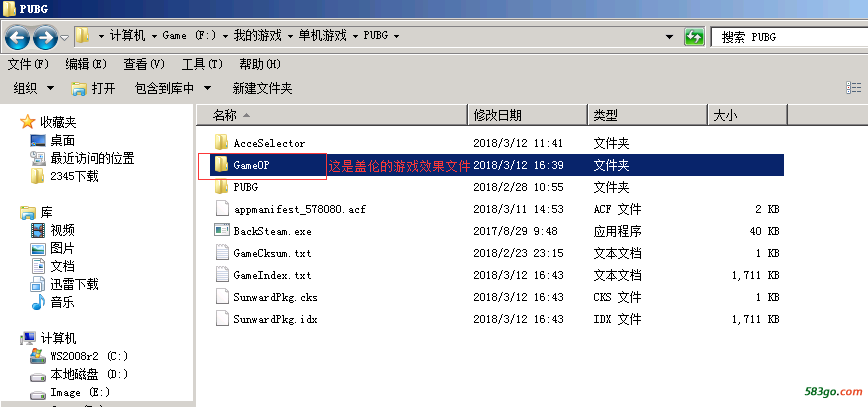Click the folder icon in address bar

tap(82, 36)
